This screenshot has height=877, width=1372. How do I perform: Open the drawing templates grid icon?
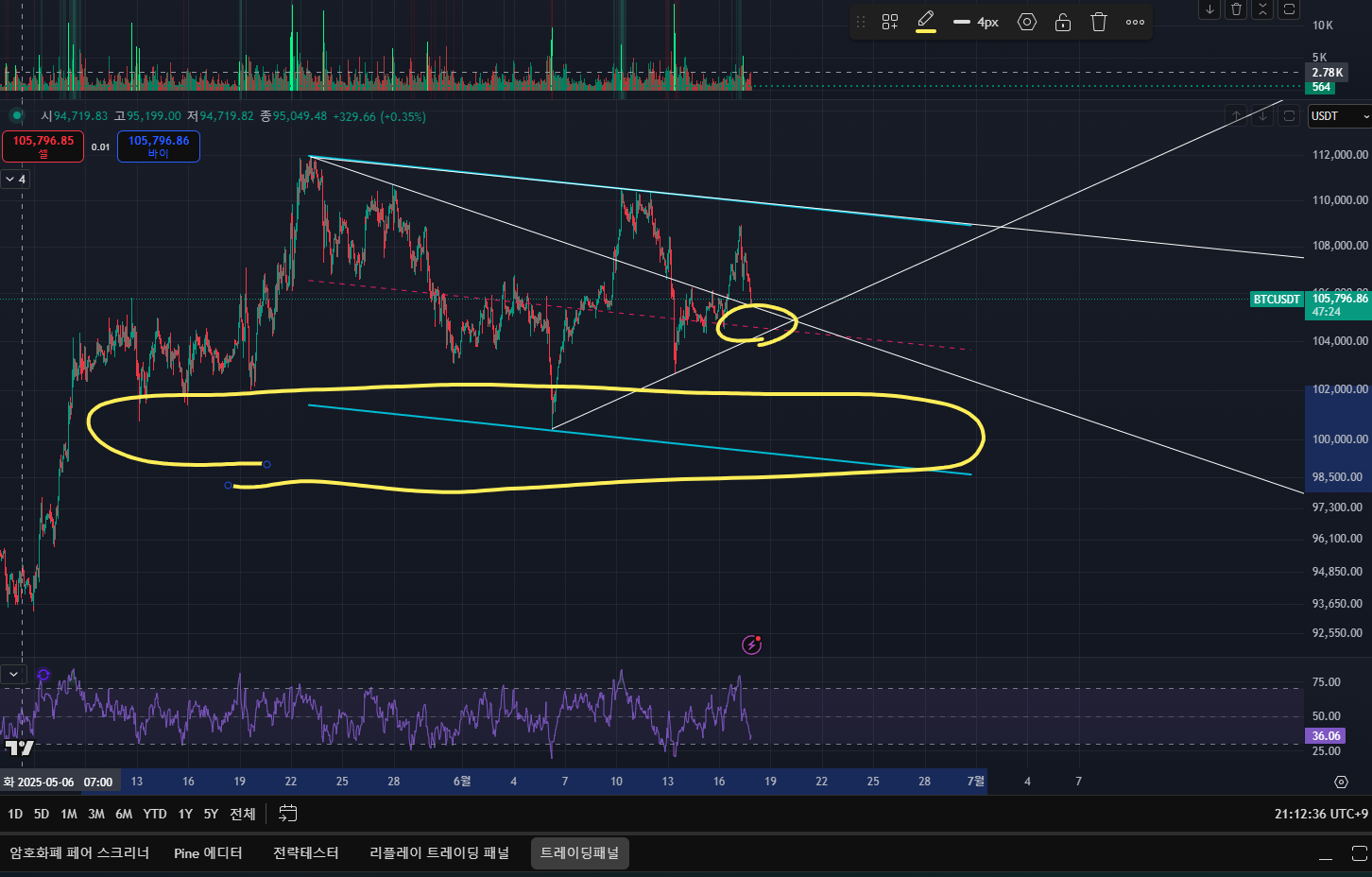point(890,22)
